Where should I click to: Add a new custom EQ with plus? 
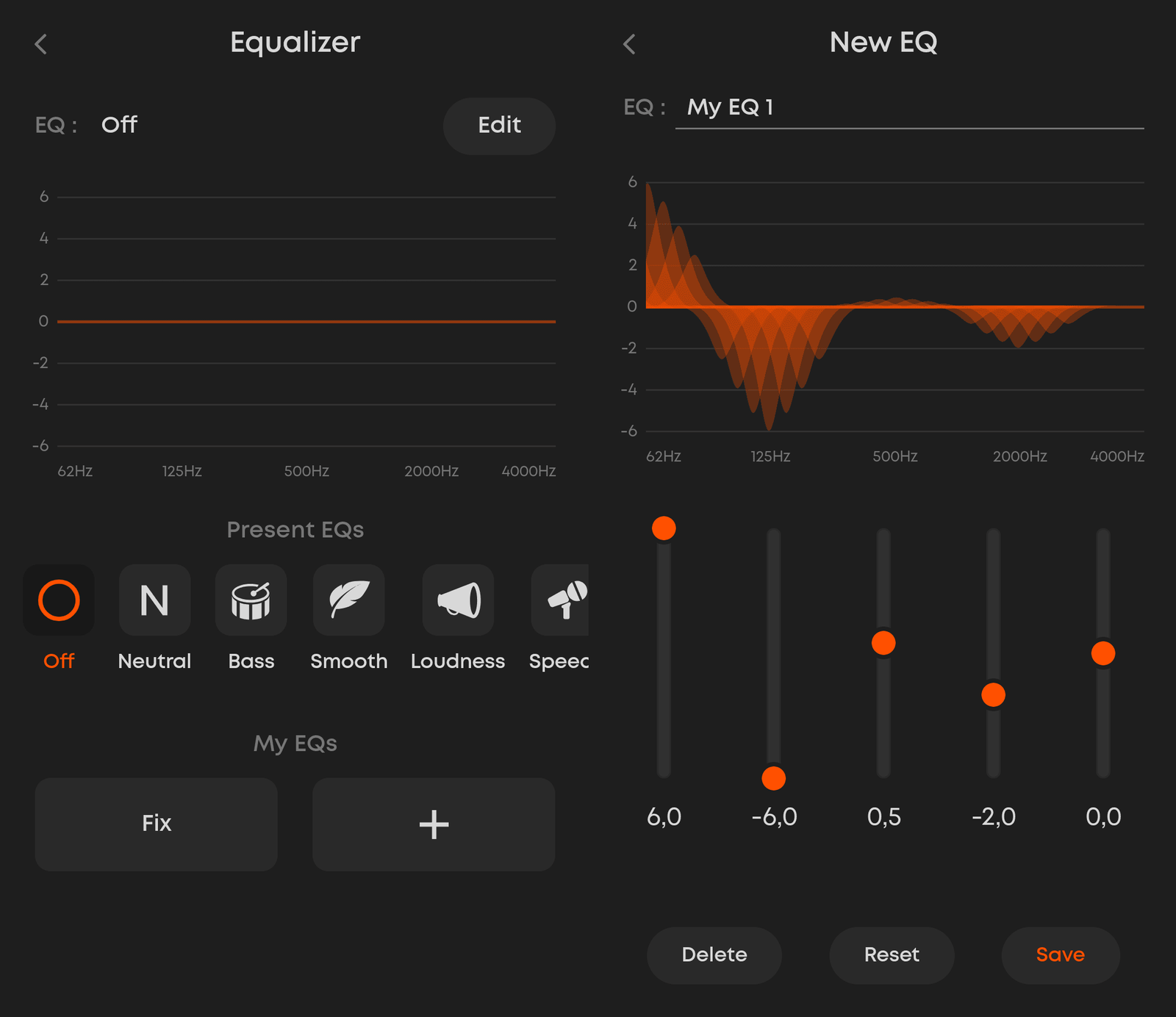(x=434, y=824)
